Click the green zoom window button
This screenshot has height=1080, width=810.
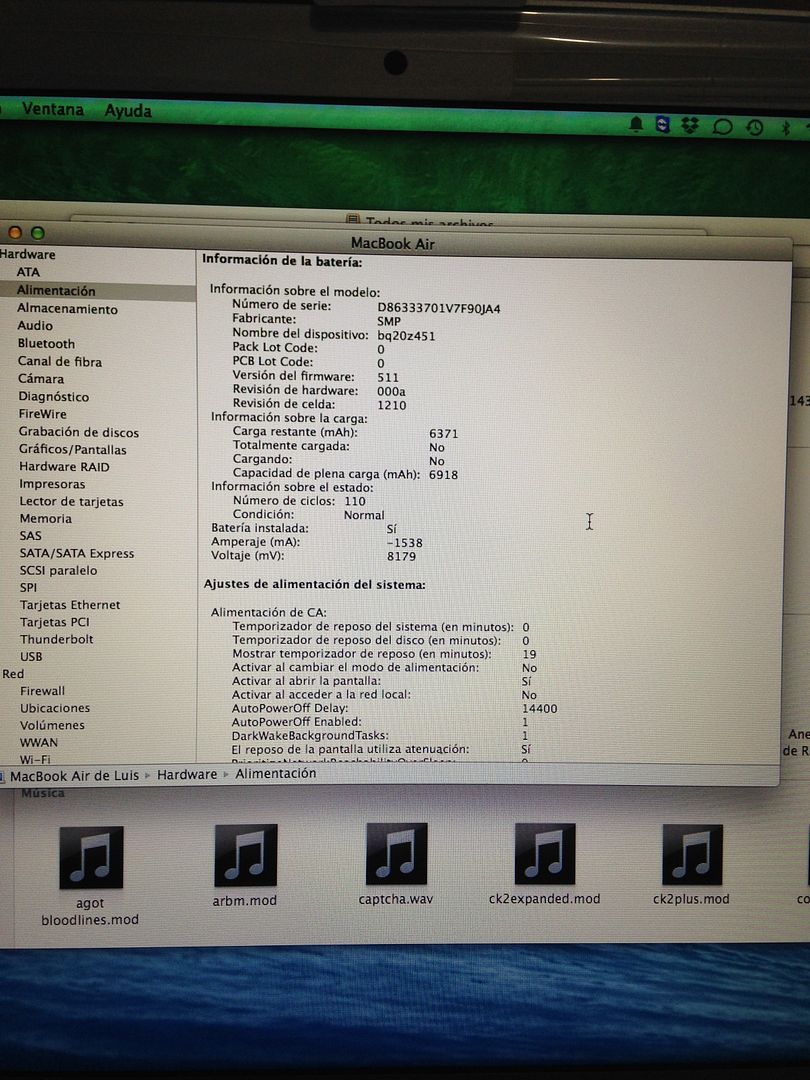(38, 233)
